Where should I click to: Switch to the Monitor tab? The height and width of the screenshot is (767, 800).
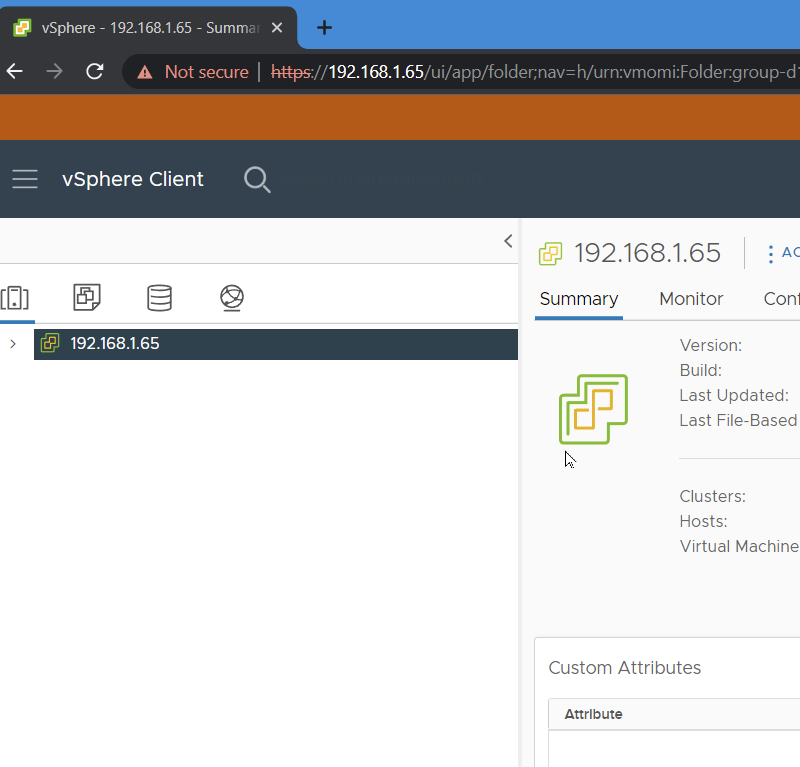691,299
